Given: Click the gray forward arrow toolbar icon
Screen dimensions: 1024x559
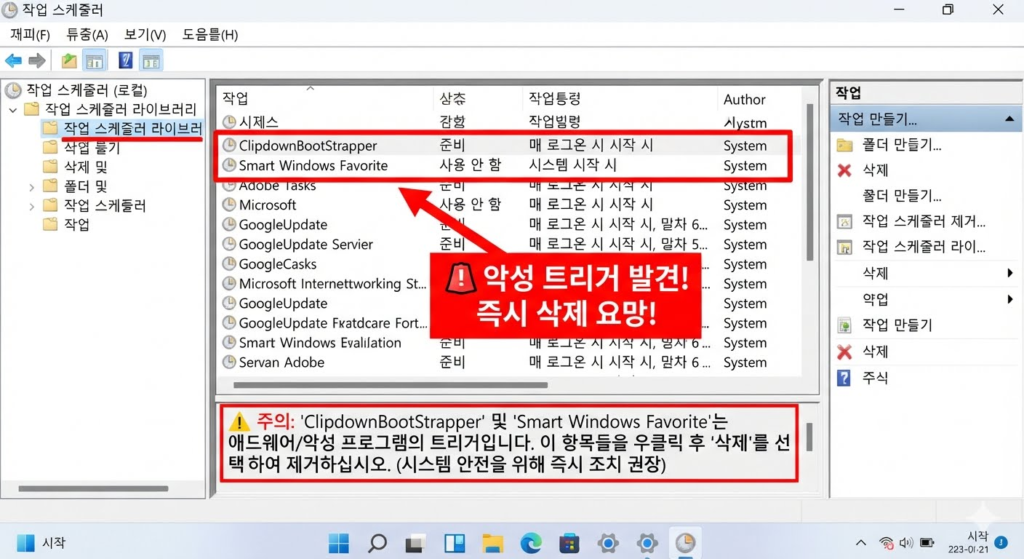Looking at the screenshot, I should point(37,61).
